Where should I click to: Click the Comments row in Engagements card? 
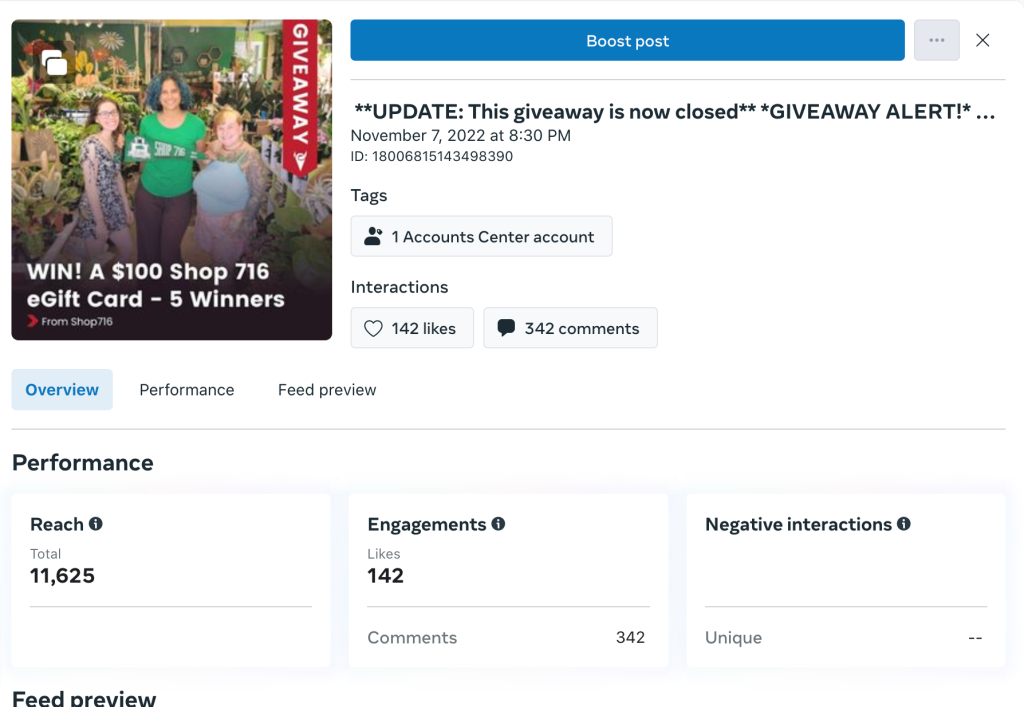pyautogui.click(x=506, y=637)
